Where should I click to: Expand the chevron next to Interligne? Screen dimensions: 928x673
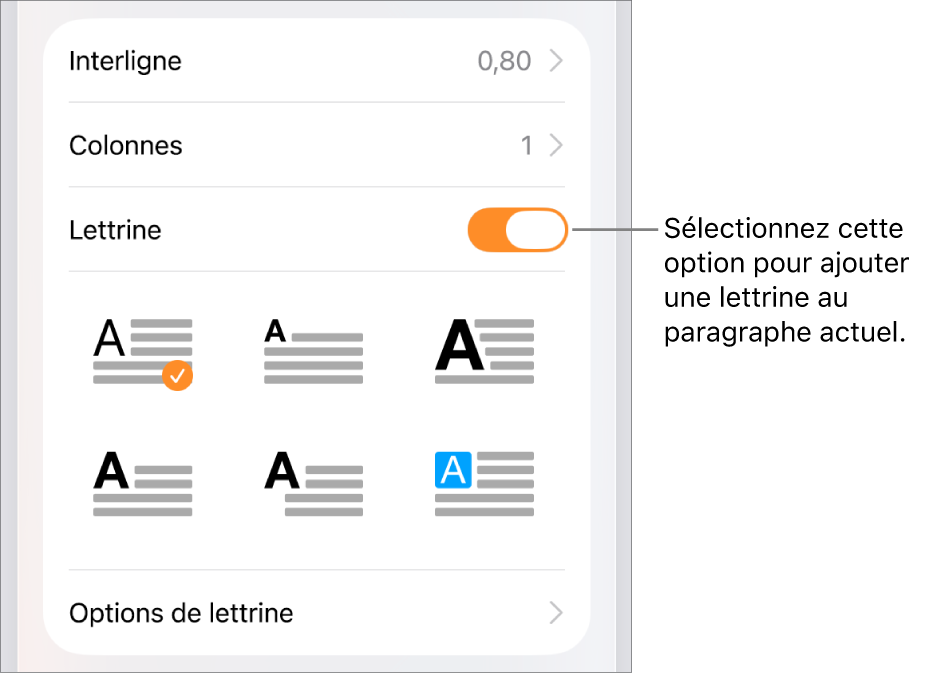click(x=556, y=61)
